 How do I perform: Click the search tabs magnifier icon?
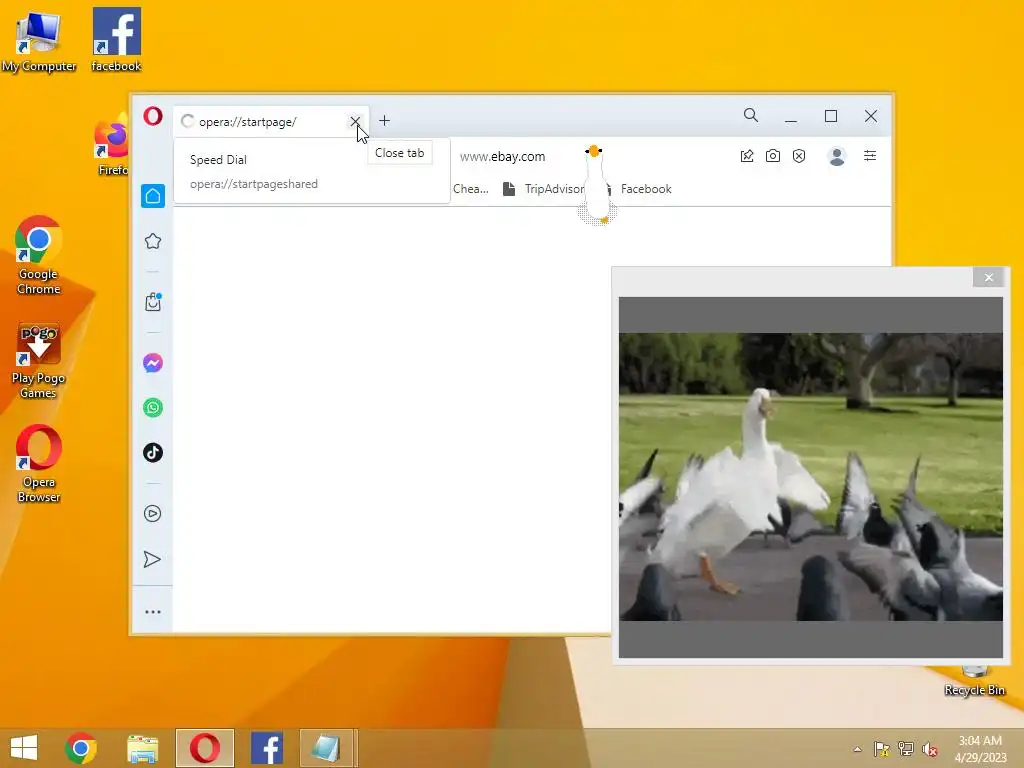coord(751,116)
